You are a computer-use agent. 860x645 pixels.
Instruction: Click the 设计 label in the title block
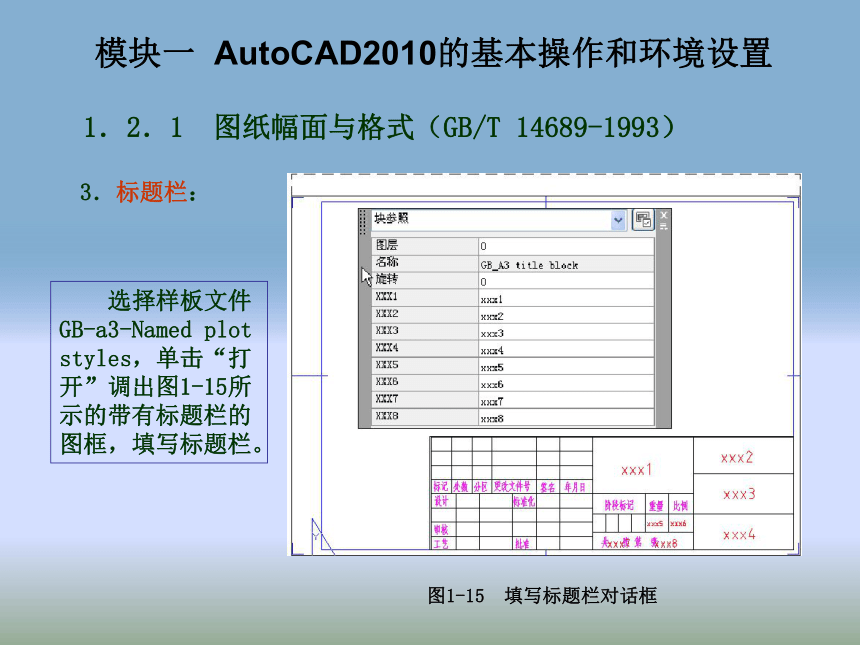[x=441, y=501]
